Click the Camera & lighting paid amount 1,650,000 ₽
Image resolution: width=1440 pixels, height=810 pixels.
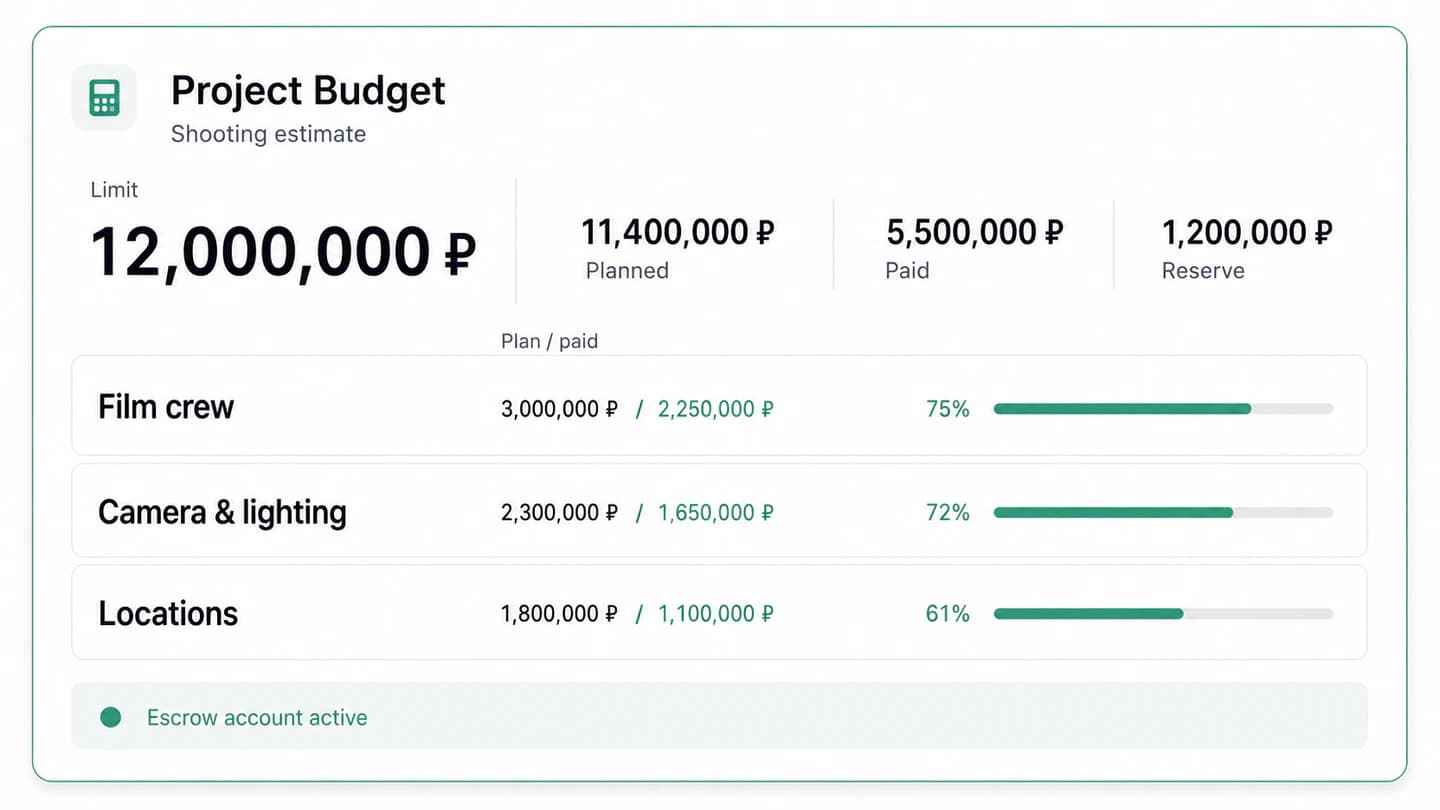coord(716,513)
